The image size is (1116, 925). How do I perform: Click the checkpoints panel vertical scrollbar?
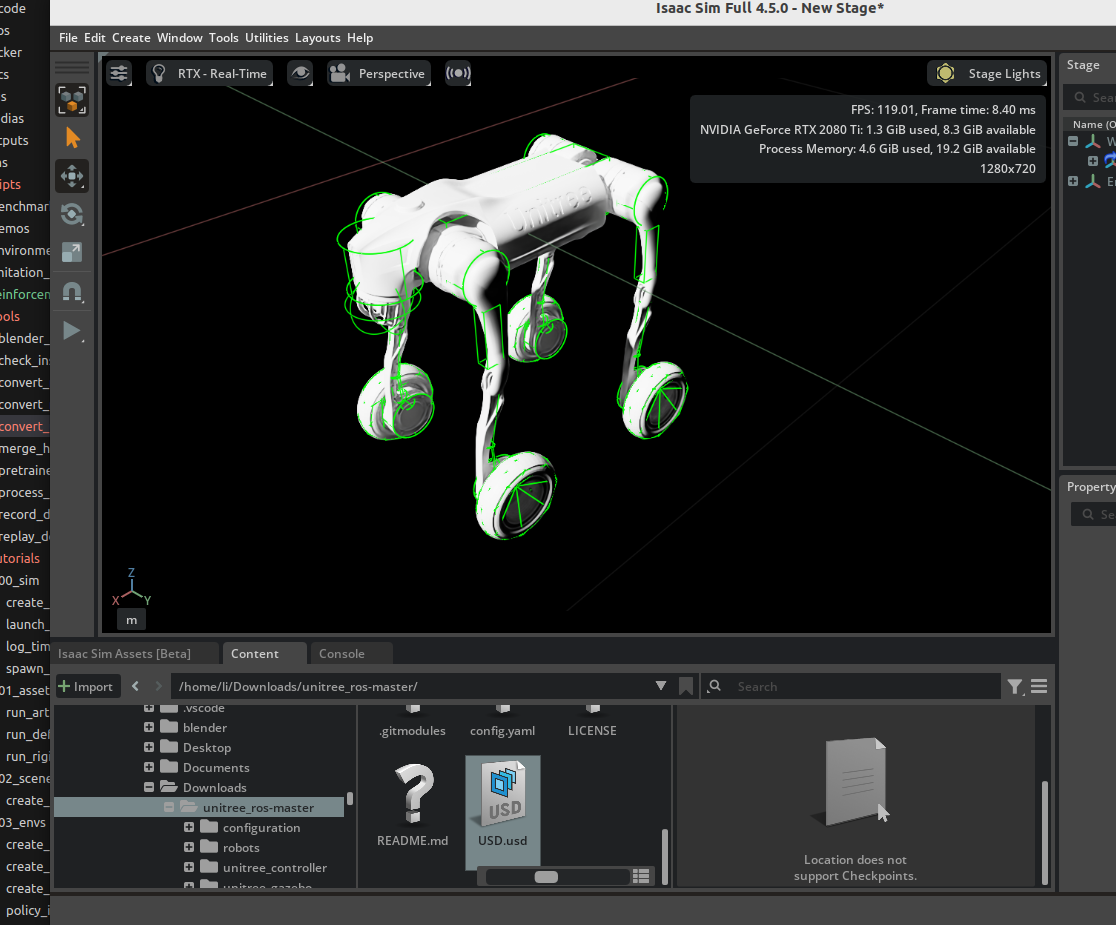pyautogui.click(x=1045, y=832)
